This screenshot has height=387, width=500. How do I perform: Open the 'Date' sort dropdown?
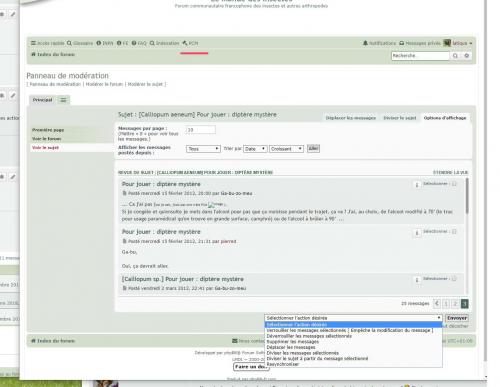[255, 149]
